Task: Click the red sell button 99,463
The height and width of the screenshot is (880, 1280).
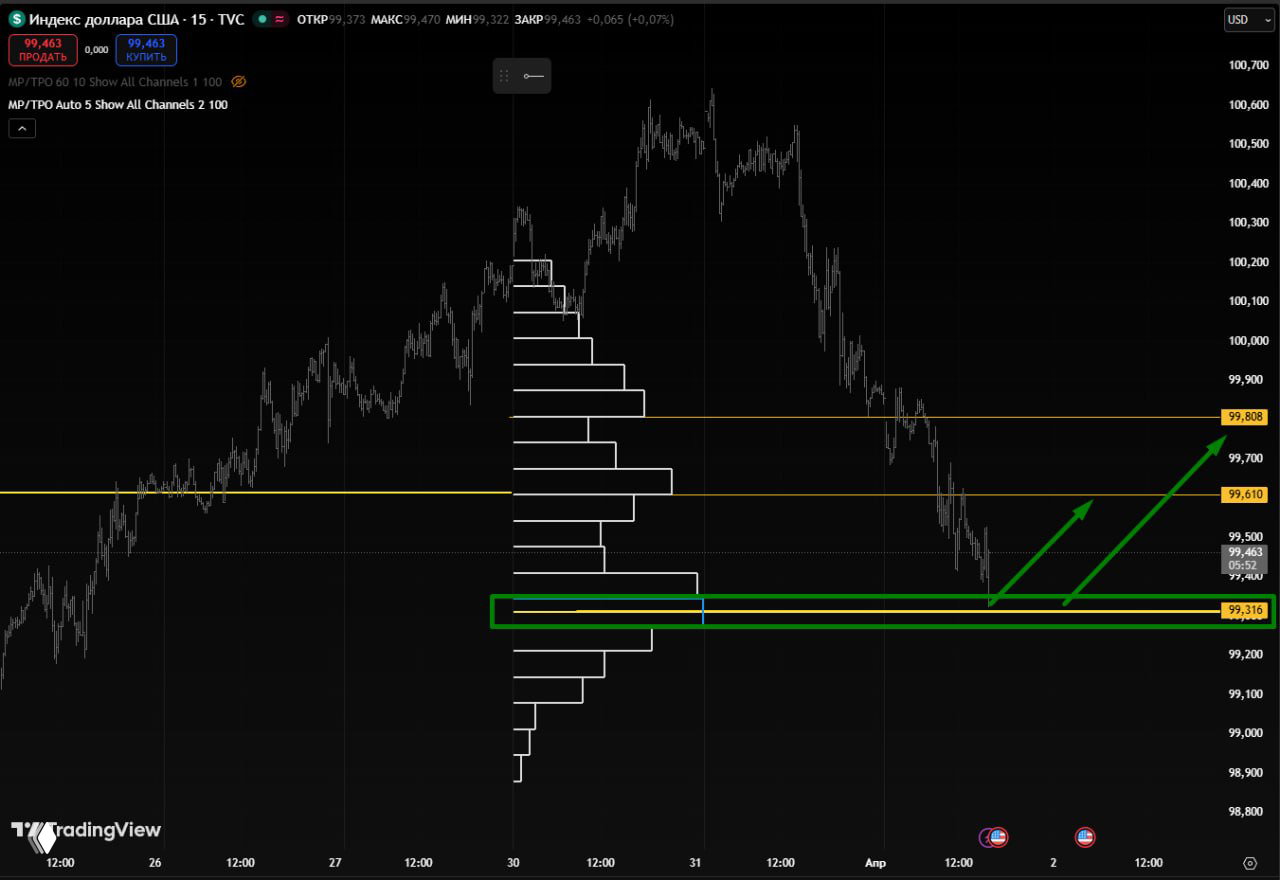Action: (x=42, y=50)
